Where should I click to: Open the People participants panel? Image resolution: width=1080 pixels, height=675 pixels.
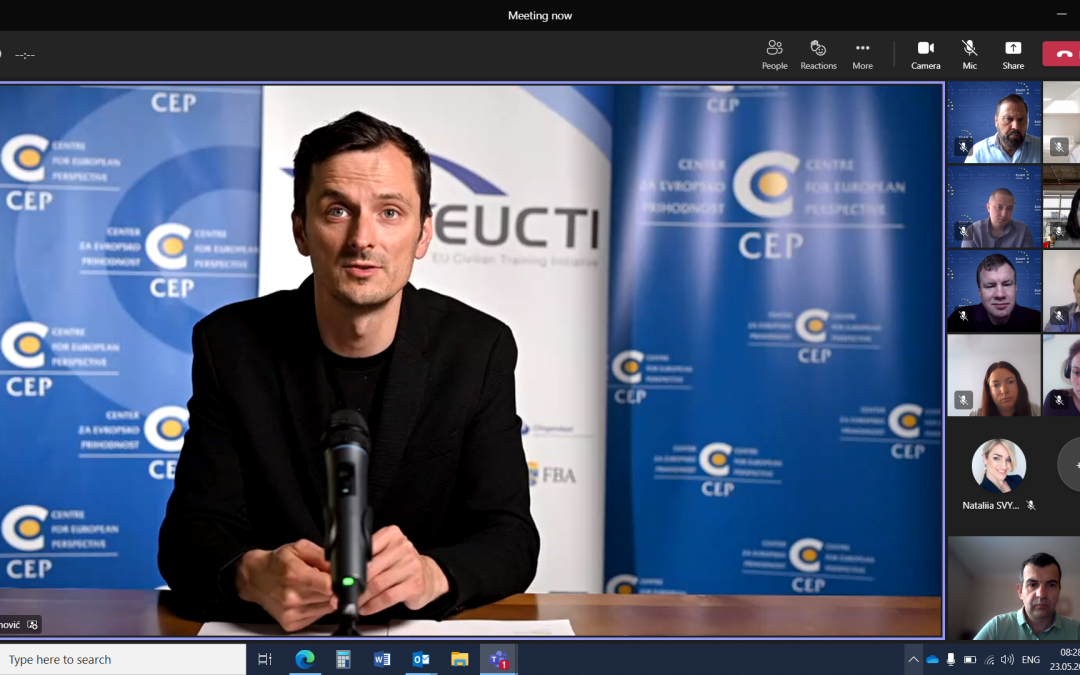[774, 54]
